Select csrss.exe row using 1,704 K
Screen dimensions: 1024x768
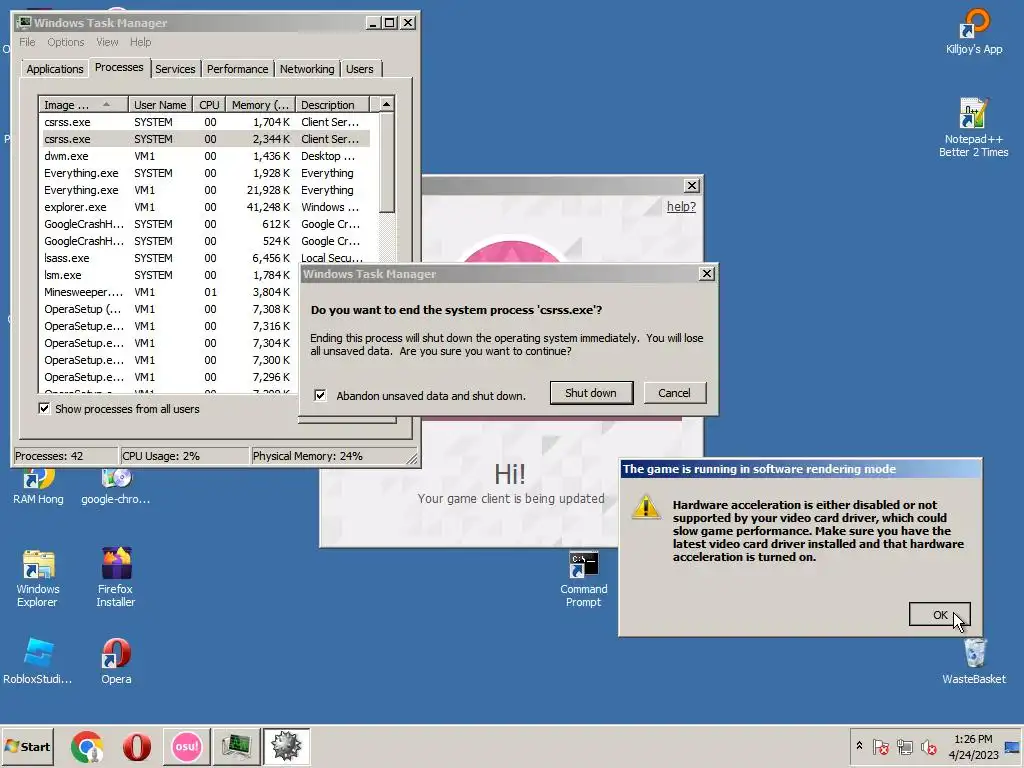point(204,122)
